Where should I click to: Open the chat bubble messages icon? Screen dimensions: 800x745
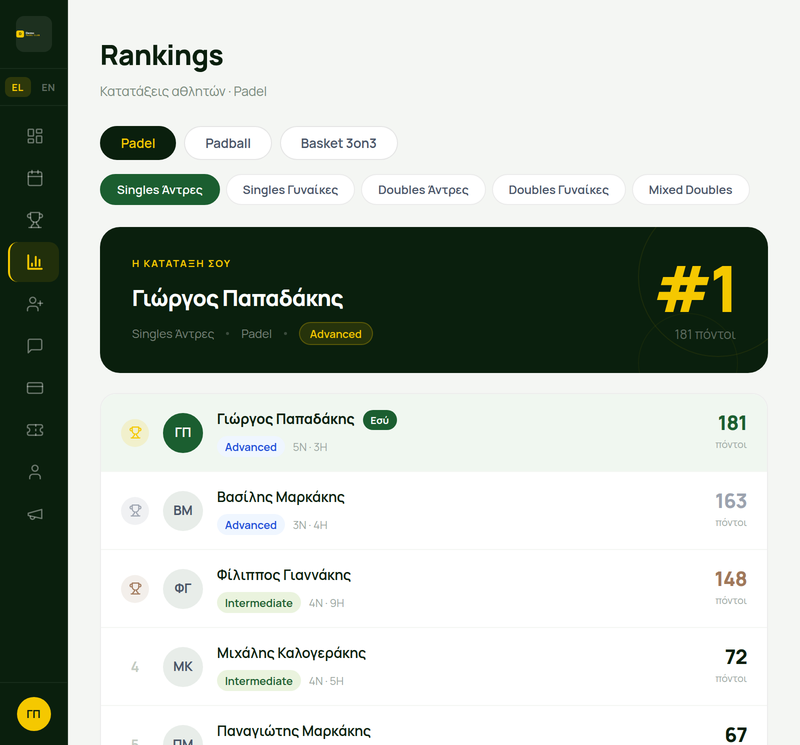pyautogui.click(x=35, y=346)
